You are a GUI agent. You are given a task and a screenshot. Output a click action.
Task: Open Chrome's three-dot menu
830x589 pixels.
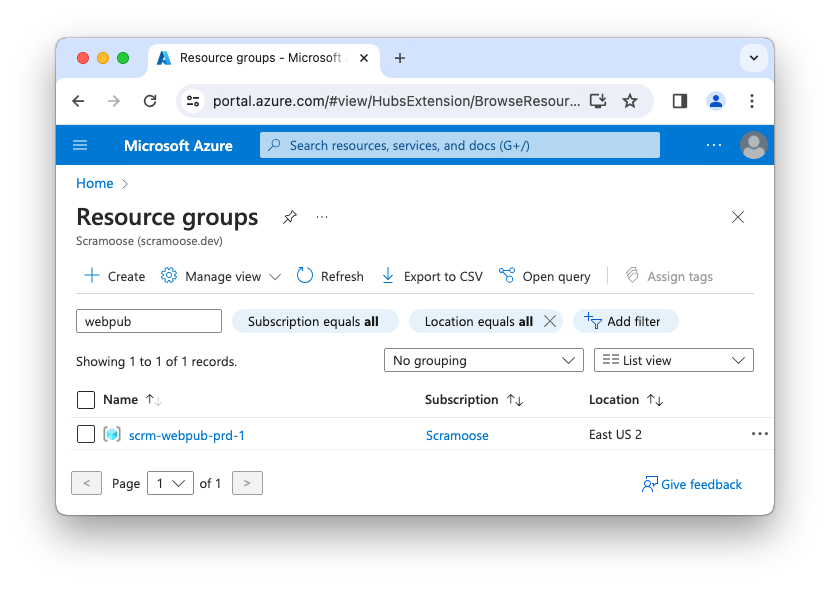point(752,101)
